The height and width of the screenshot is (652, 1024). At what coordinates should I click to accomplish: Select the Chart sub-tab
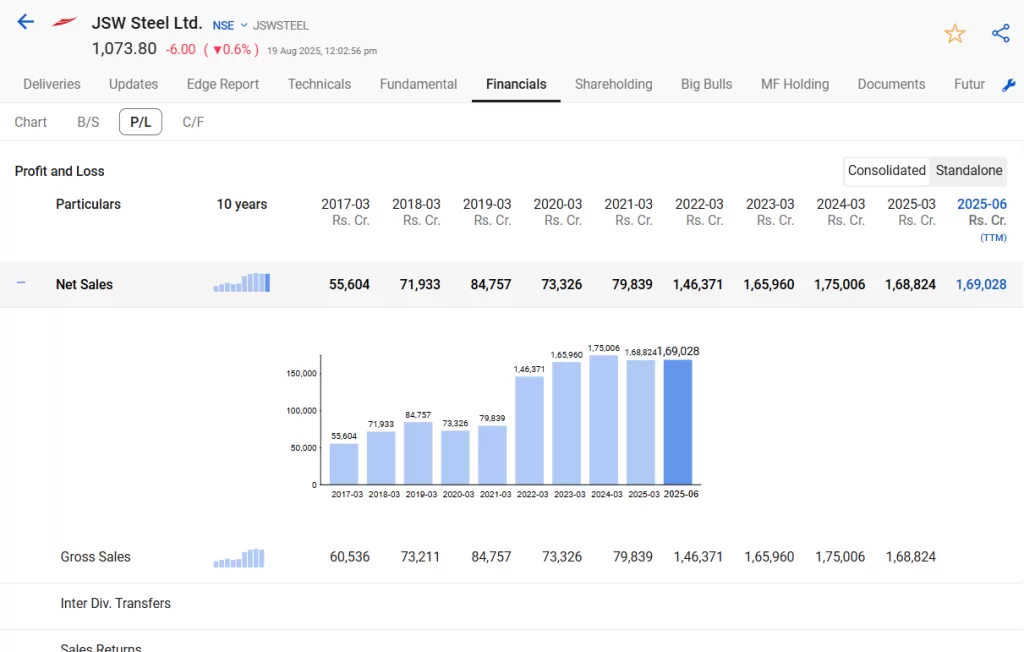pos(31,122)
